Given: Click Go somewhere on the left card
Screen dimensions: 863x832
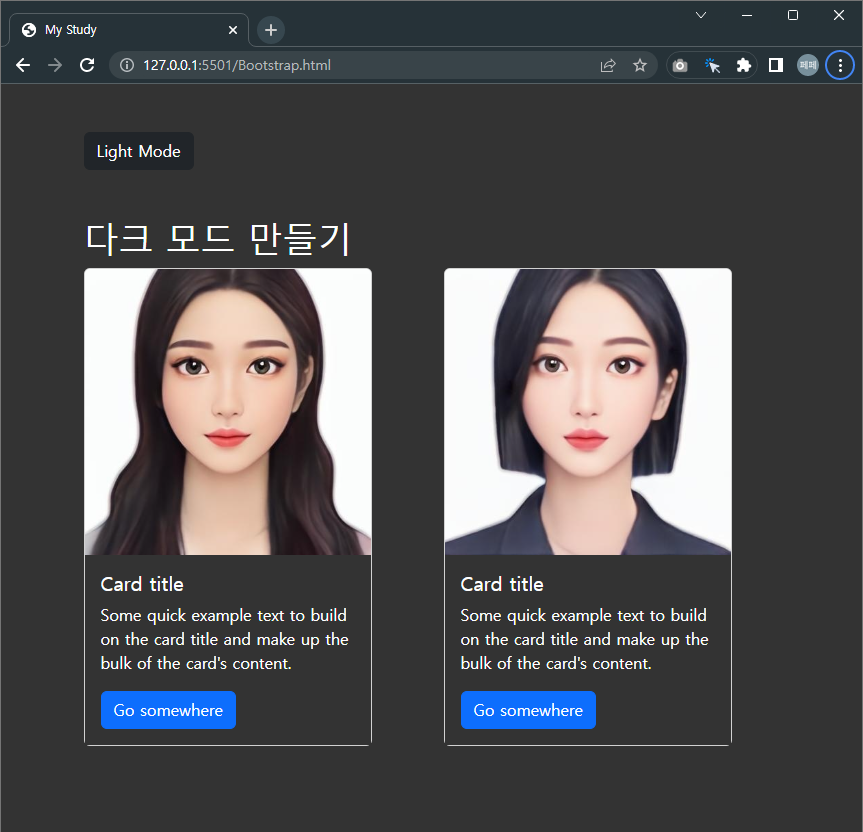Looking at the screenshot, I should 168,710.
